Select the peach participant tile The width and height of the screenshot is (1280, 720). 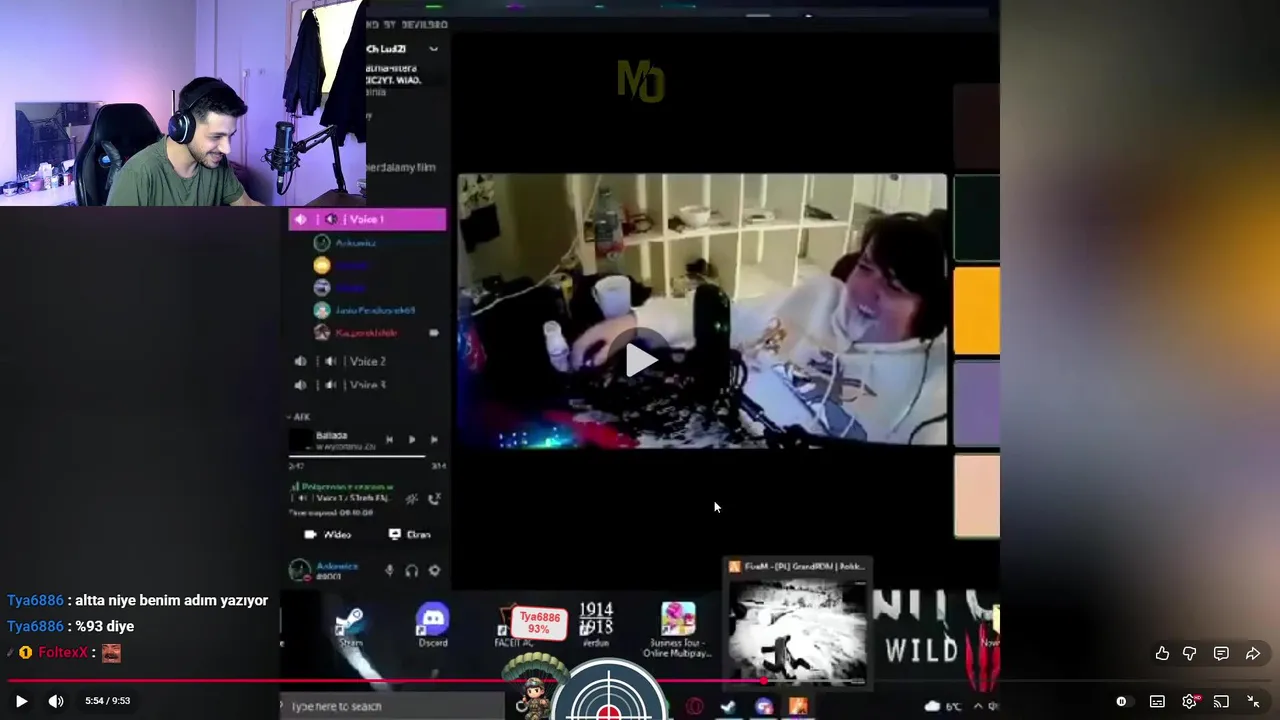[x=977, y=496]
